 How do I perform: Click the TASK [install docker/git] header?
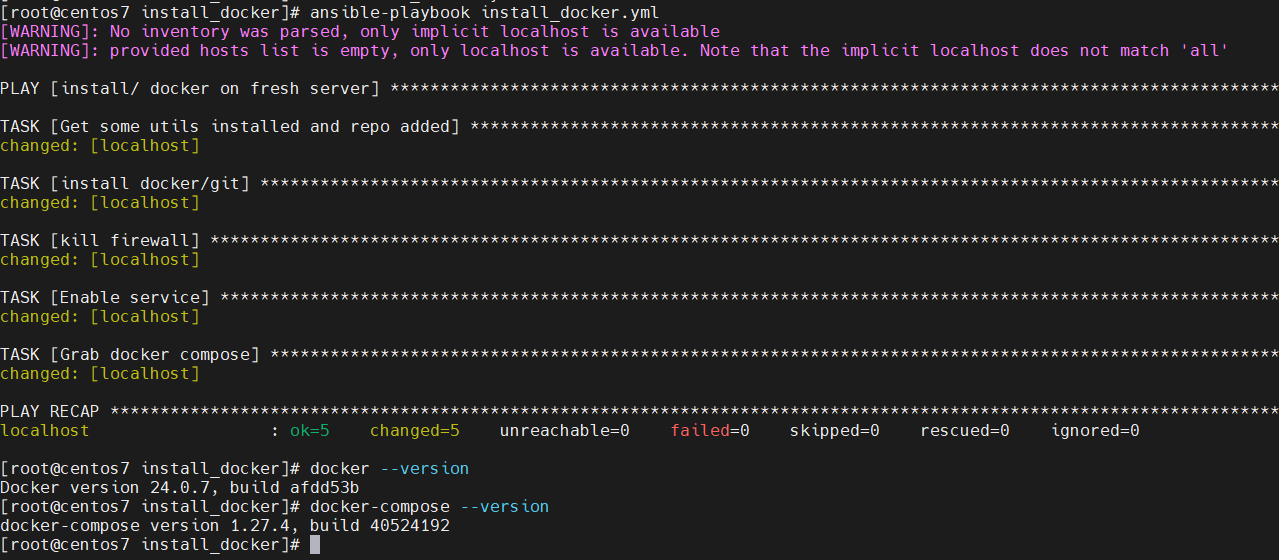click(x=125, y=183)
